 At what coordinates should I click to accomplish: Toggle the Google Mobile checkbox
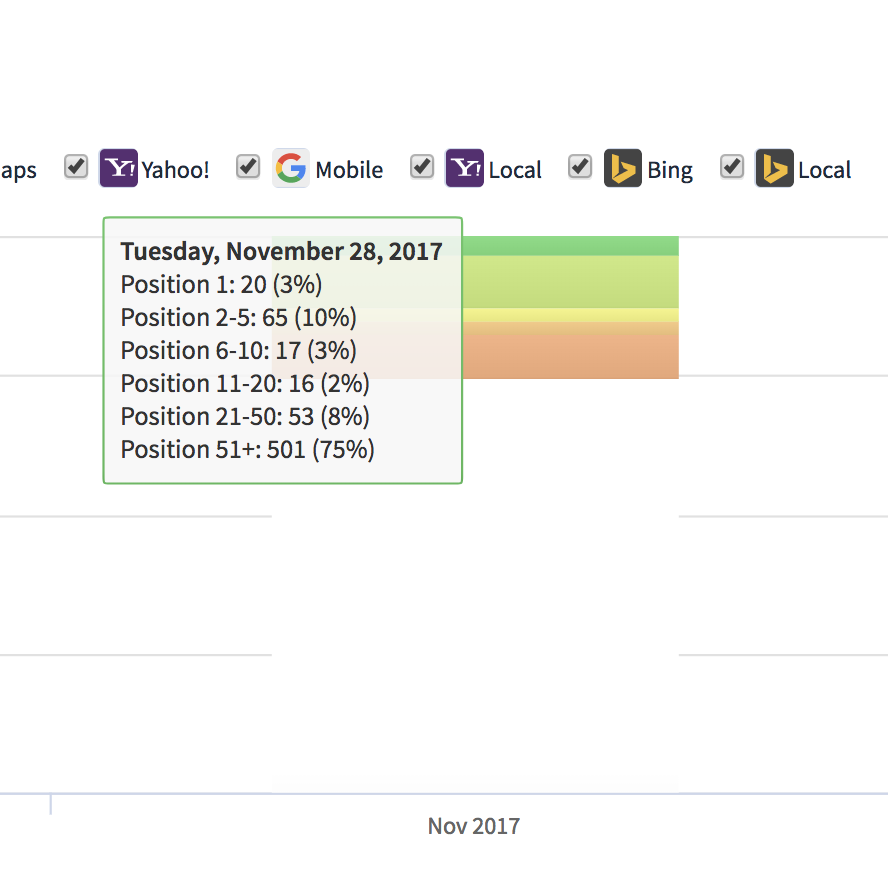point(248,167)
